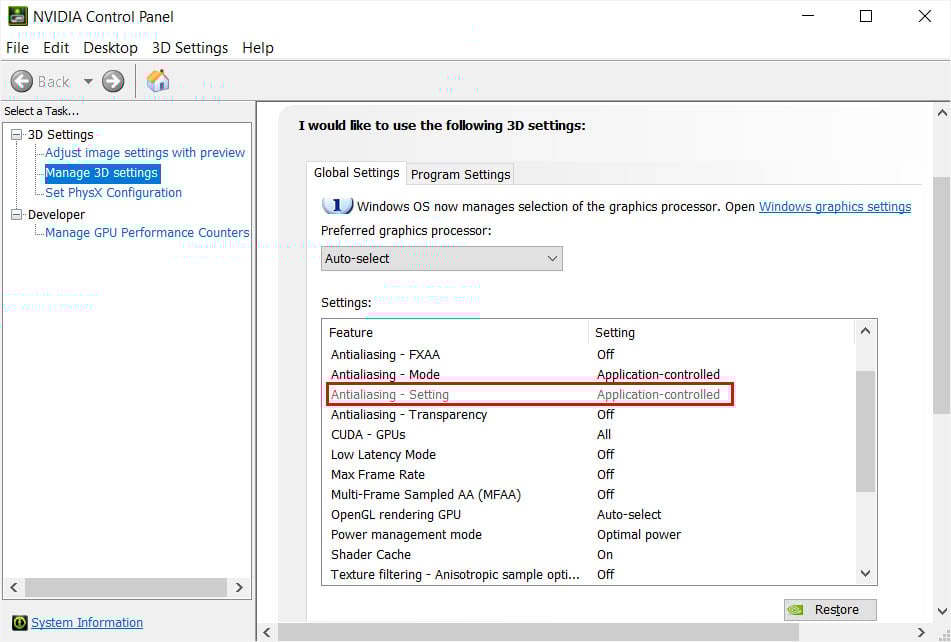Click the main panel scroll down arrow
Screen dimensions: 951x642
point(942,611)
